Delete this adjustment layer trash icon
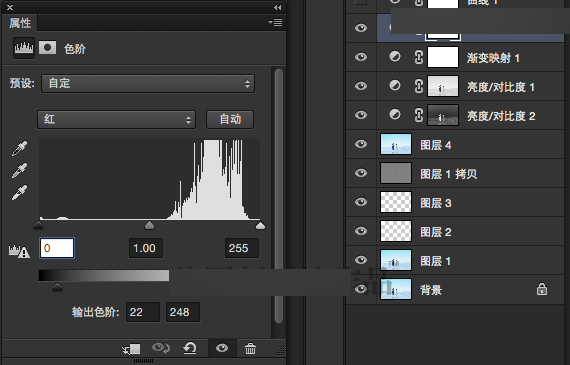Viewport: 570px width, 365px height. pos(250,349)
